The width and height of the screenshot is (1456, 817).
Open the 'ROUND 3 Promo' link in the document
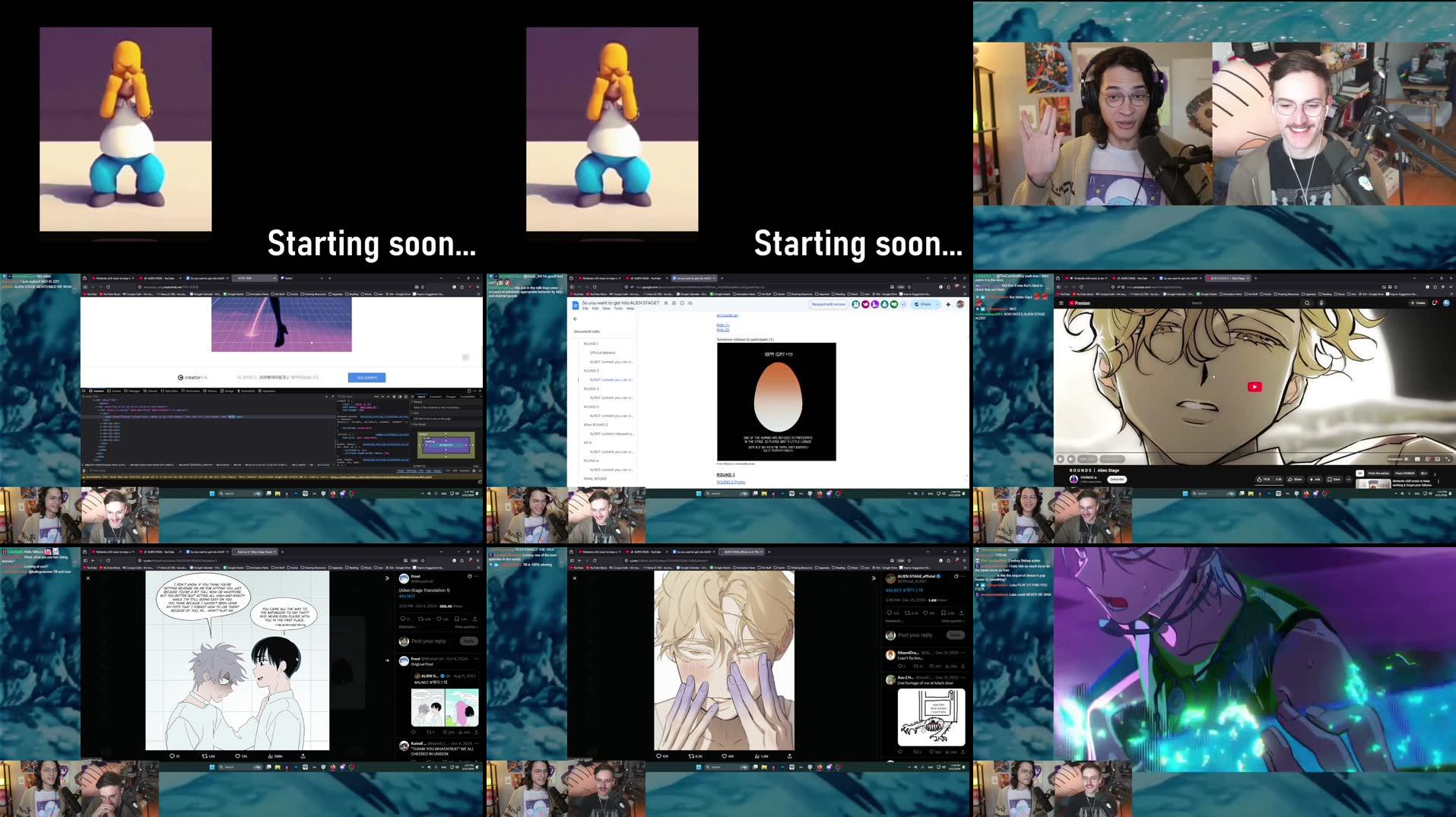click(x=732, y=482)
